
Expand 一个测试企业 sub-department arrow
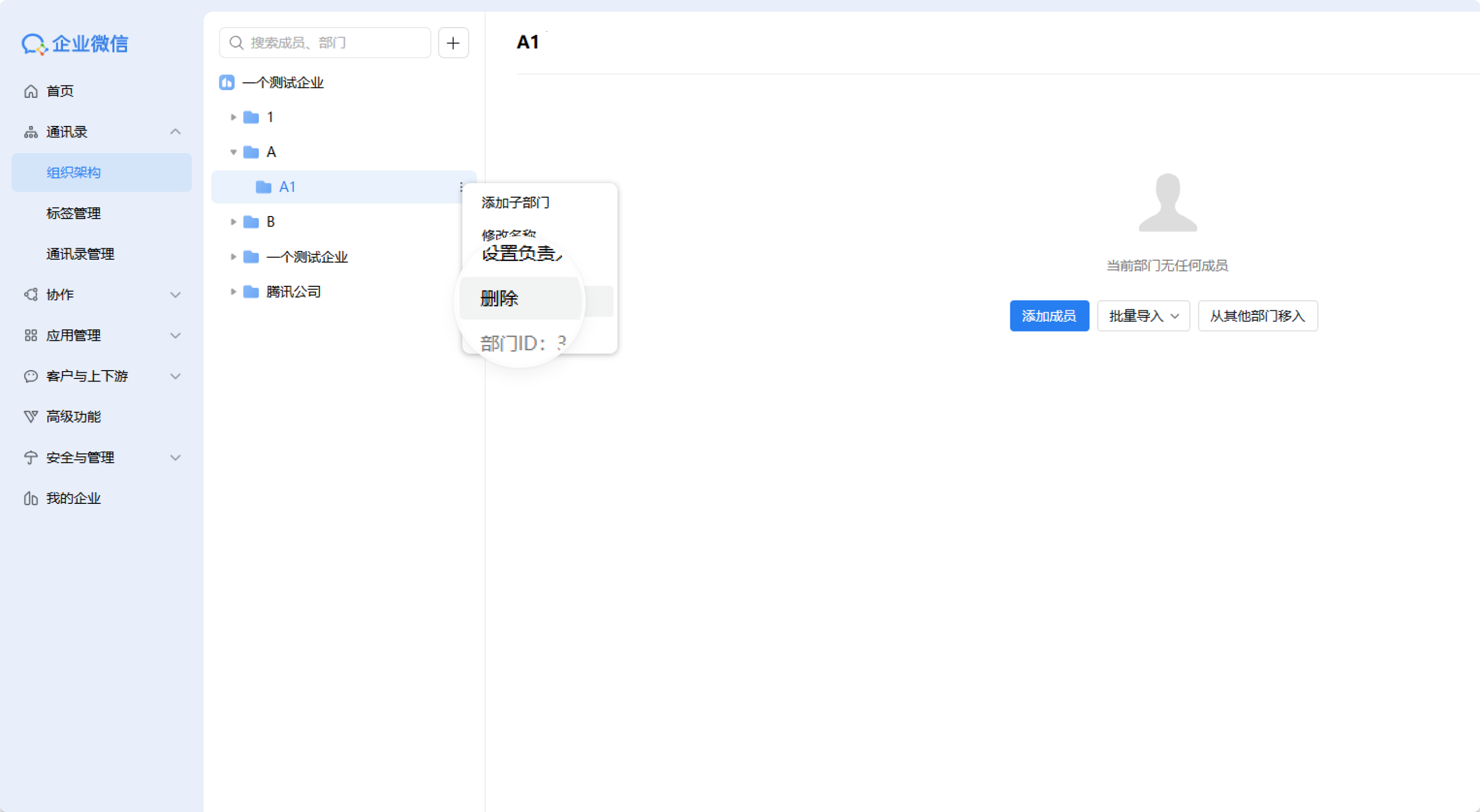[233, 257]
